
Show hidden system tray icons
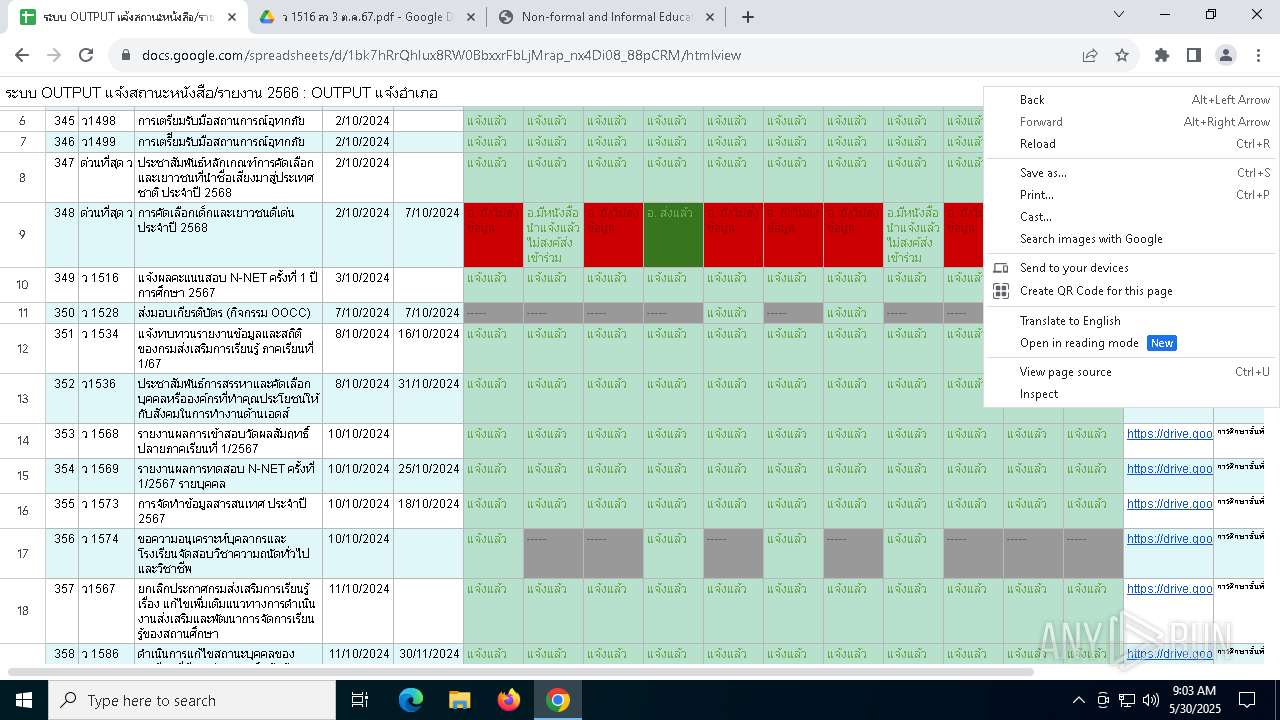(x=1078, y=700)
